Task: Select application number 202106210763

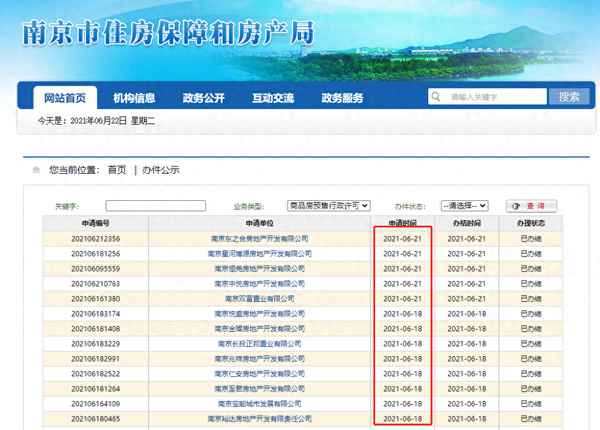Action: 96,284
